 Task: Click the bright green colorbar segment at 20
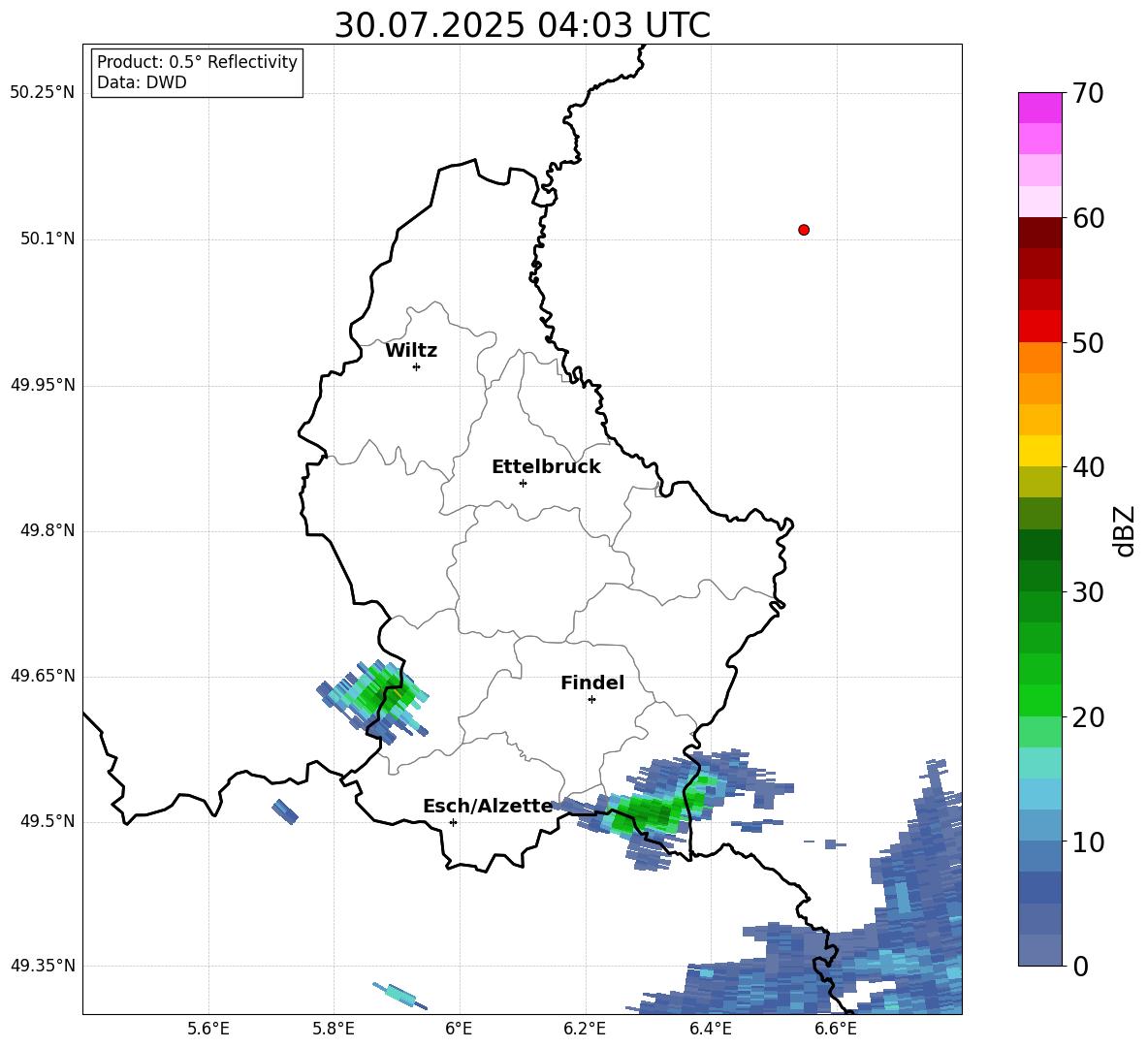click(1039, 700)
